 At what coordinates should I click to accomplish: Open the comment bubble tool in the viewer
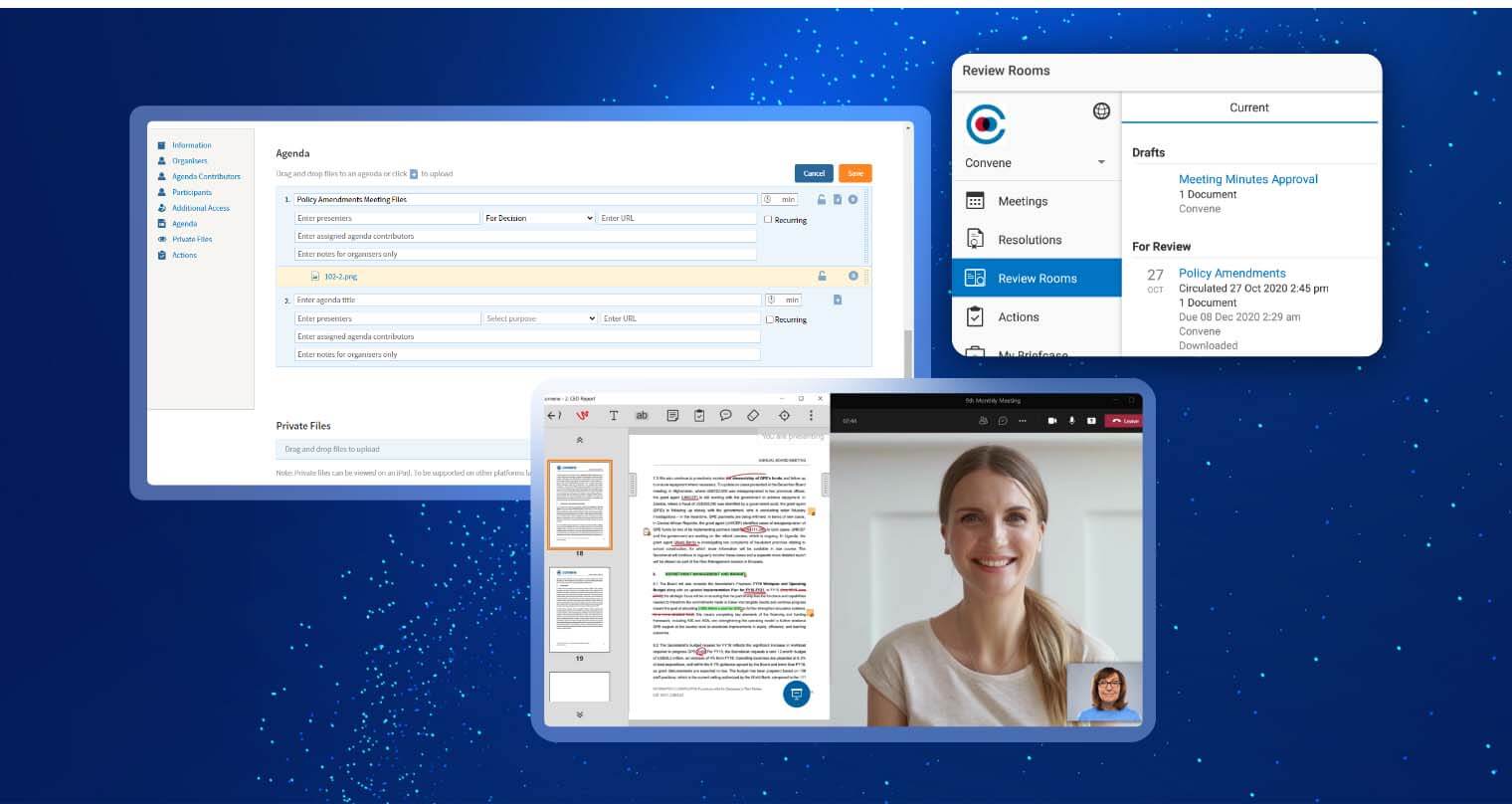pos(726,415)
